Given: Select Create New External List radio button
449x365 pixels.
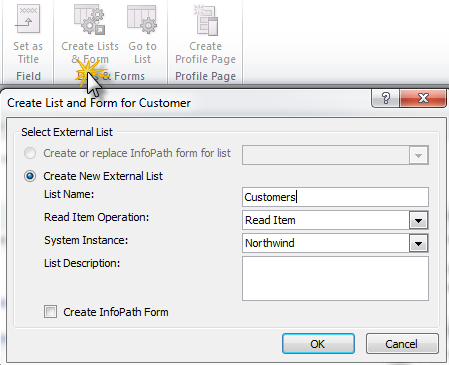Looking at the screenshot, I should pos(30,176).
